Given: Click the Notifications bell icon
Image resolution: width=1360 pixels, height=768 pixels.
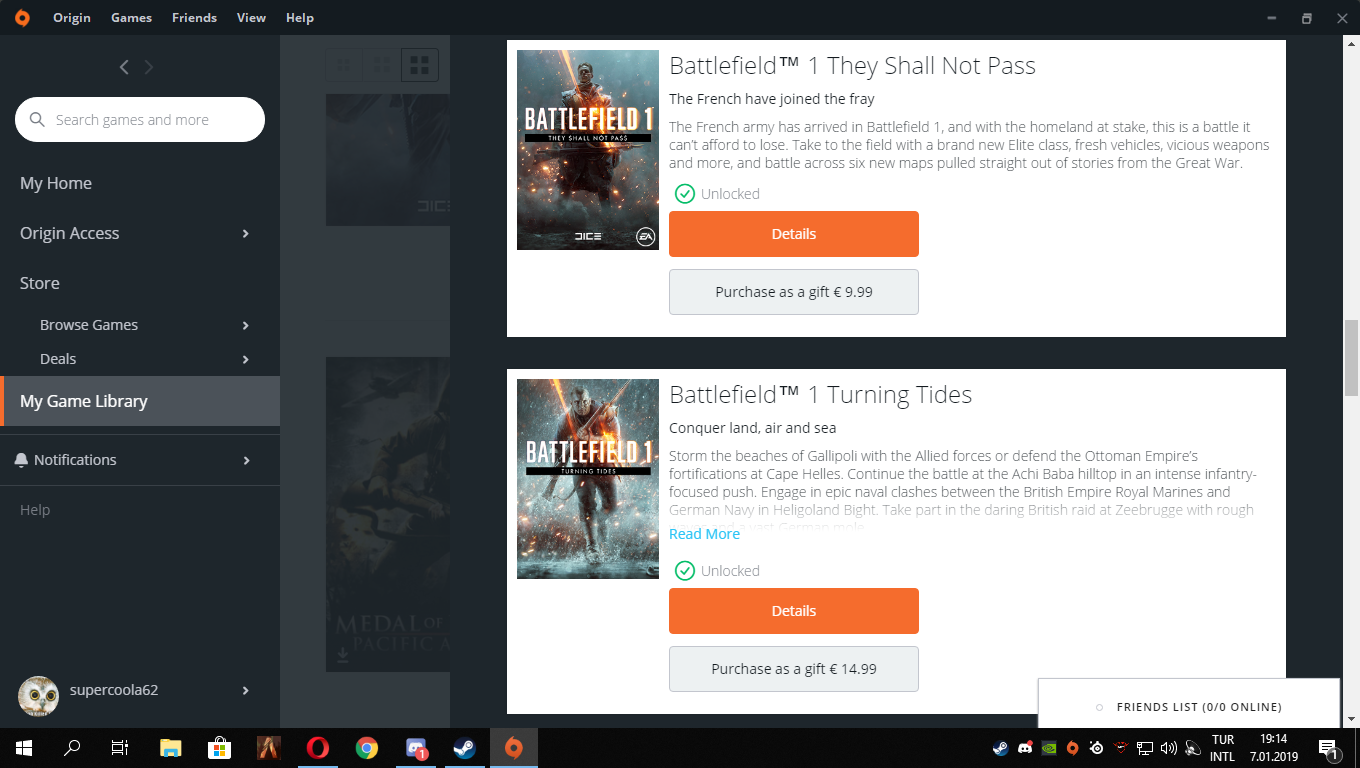Looking at the screenshot, I should (x=21, y=460).
